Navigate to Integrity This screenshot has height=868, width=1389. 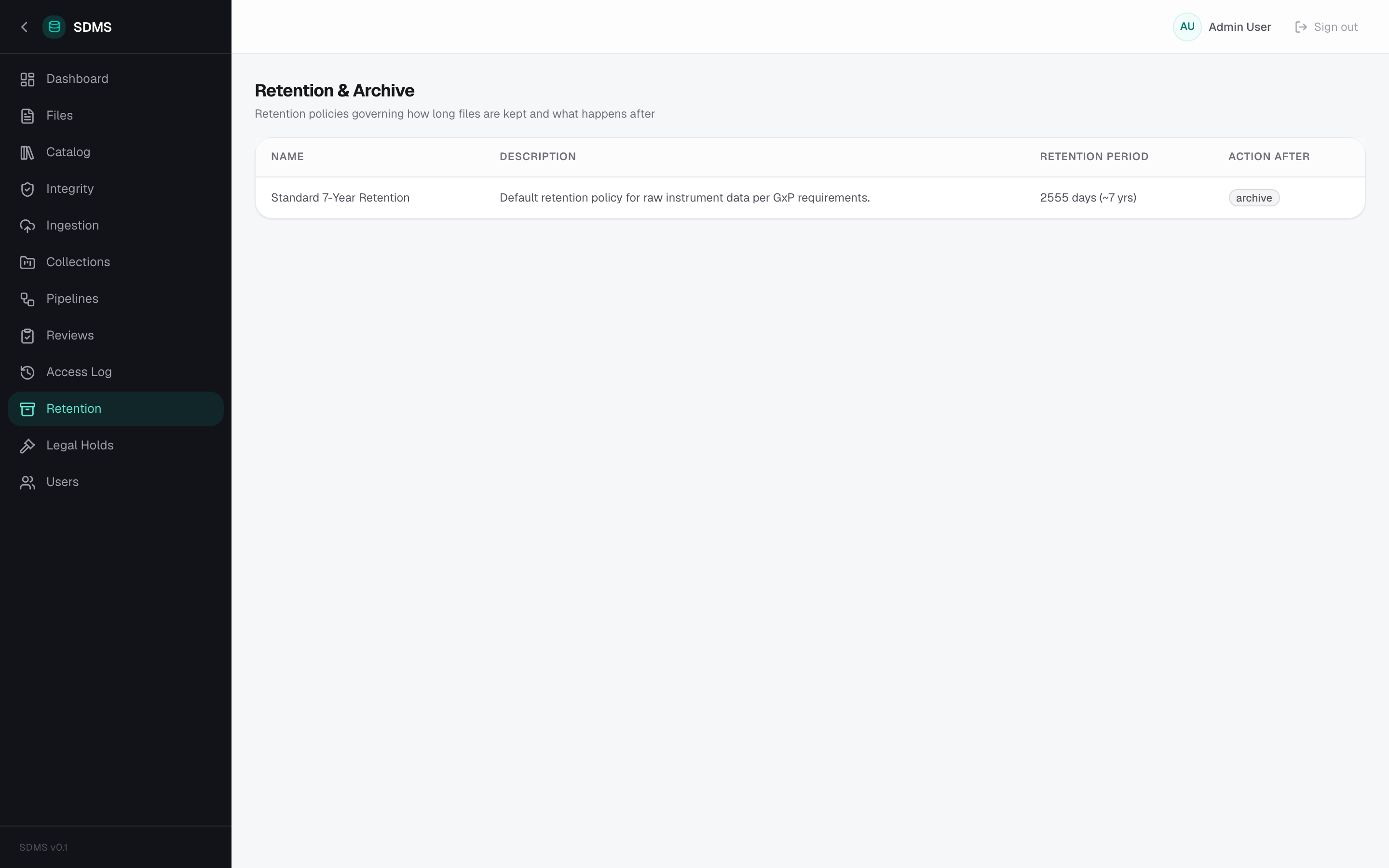click(x=115, y=189)
